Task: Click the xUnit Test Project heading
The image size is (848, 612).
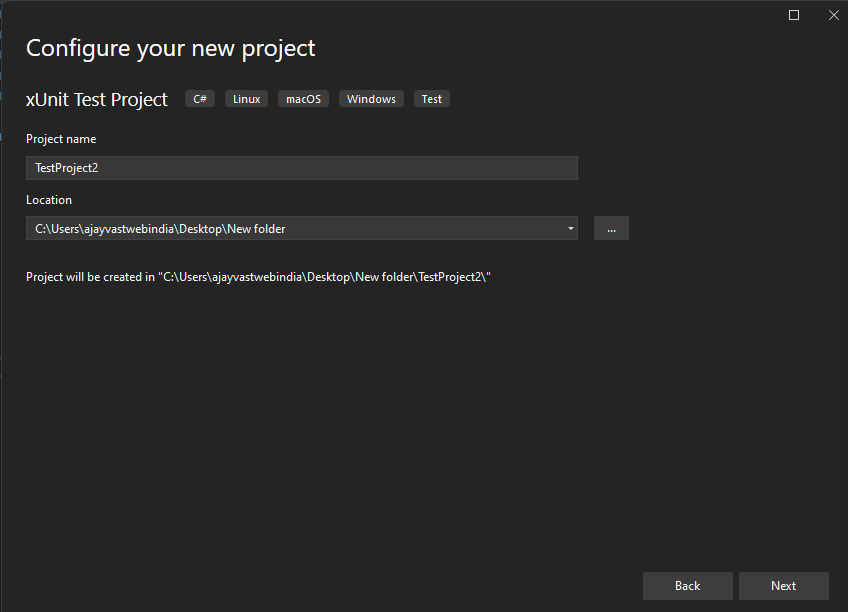Action: [x=97, y=99]
